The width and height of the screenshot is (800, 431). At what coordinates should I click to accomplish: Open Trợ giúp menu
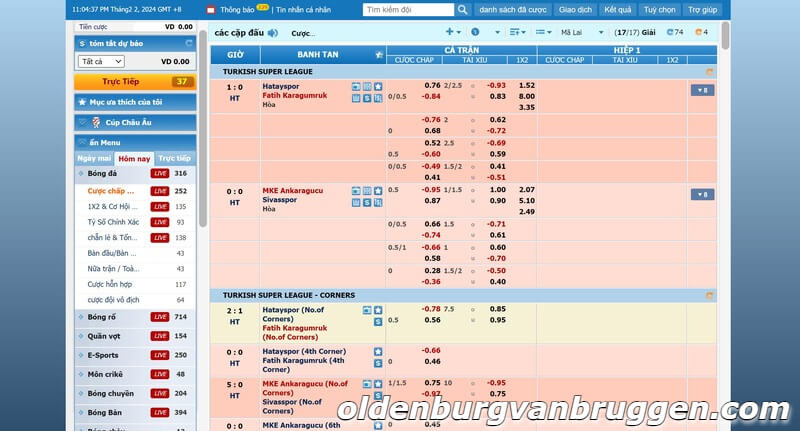[x=703, y=10]
